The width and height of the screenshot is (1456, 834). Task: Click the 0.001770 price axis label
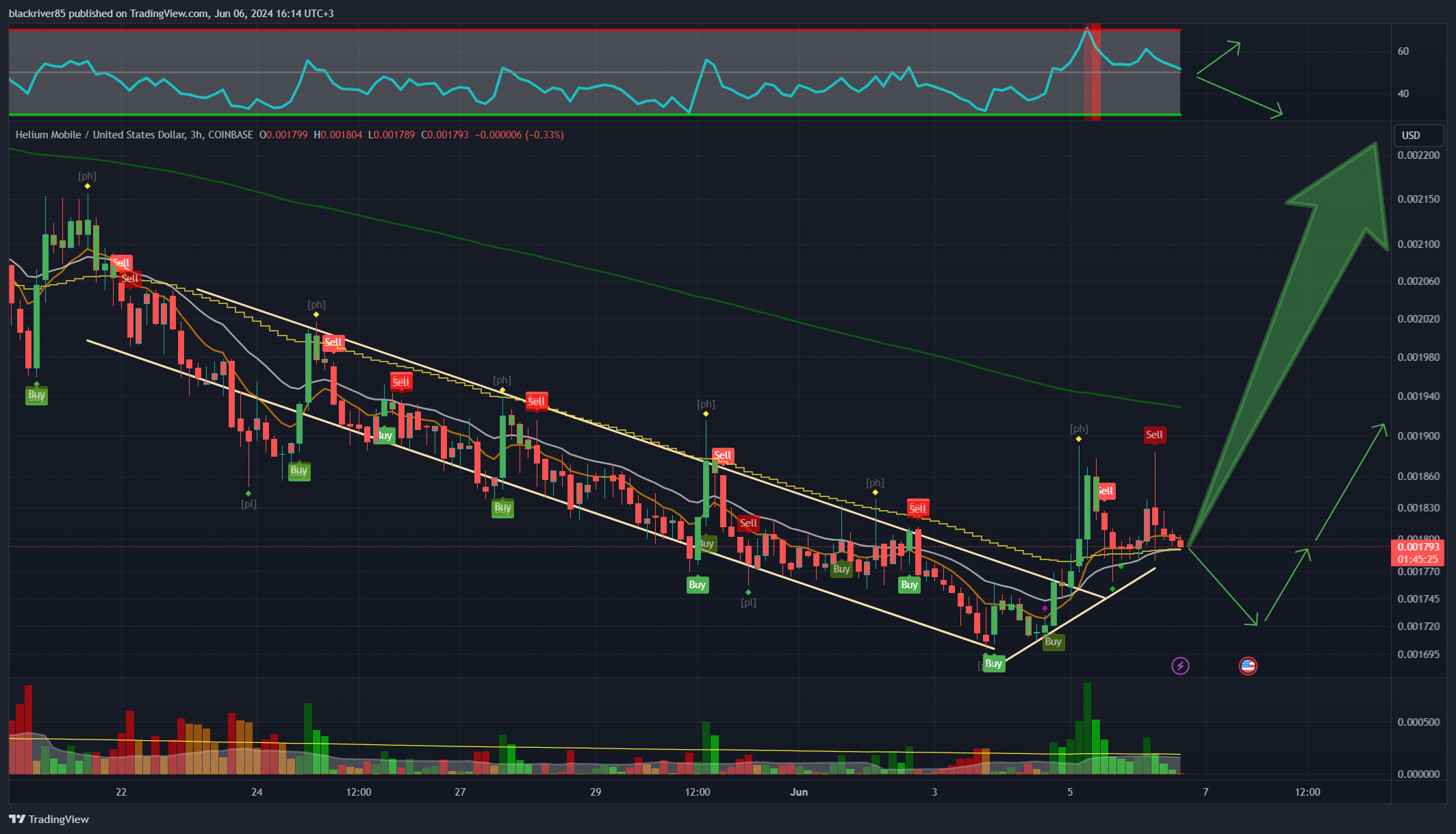[x=1418, y=572]
